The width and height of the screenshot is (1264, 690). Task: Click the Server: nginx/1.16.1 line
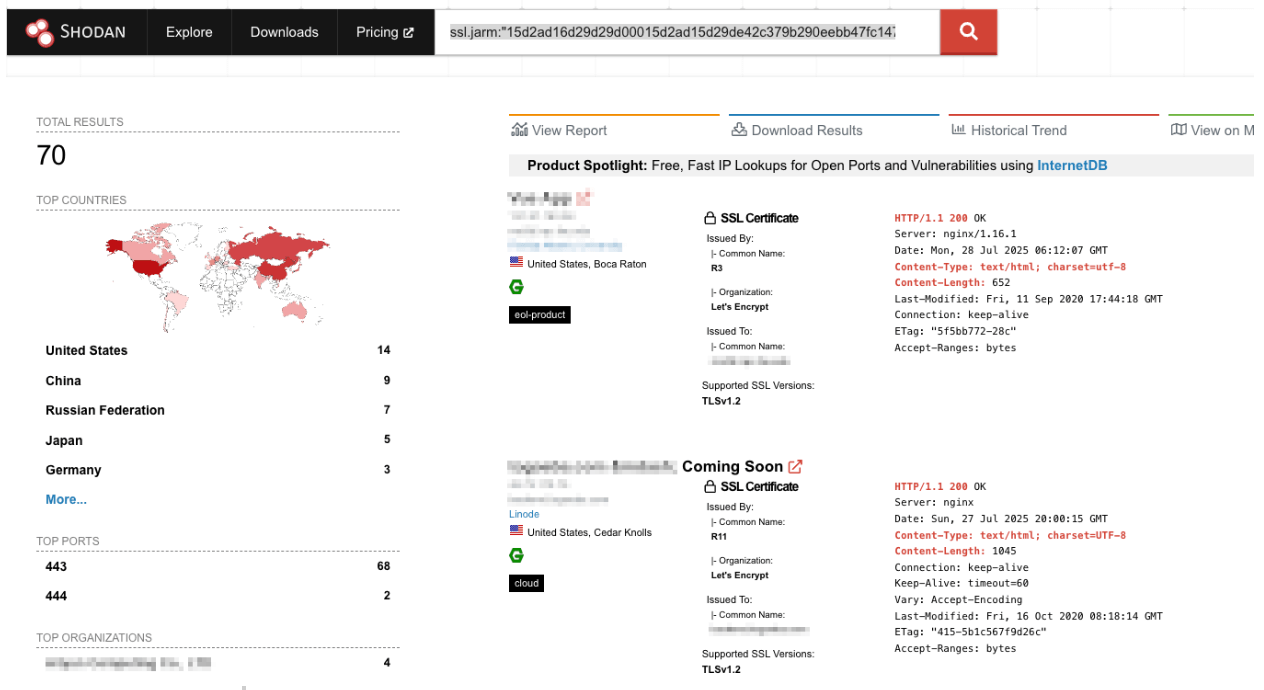click(955, 234)
